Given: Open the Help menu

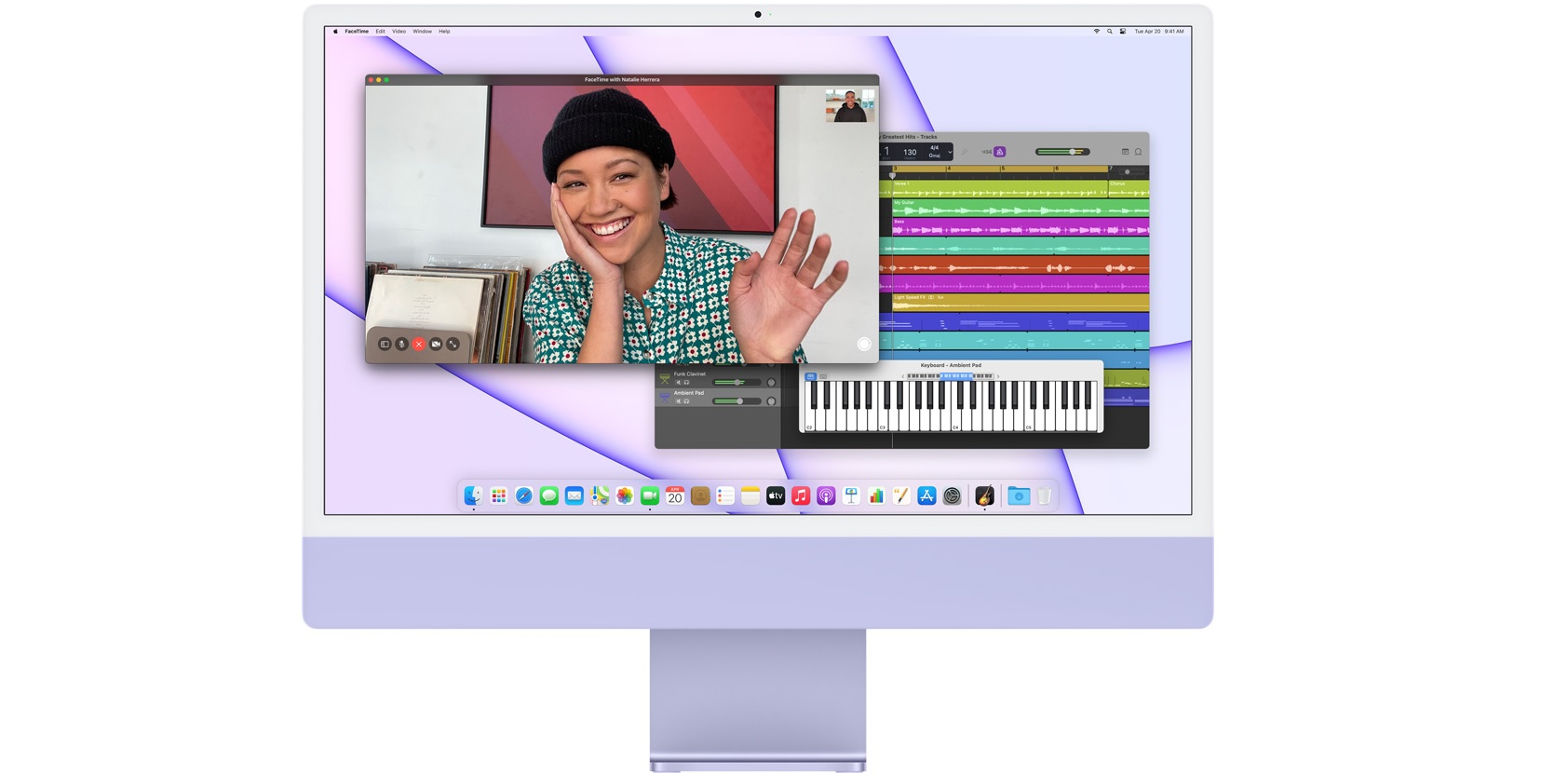Looking at the screenshot, I should (444, 32).
